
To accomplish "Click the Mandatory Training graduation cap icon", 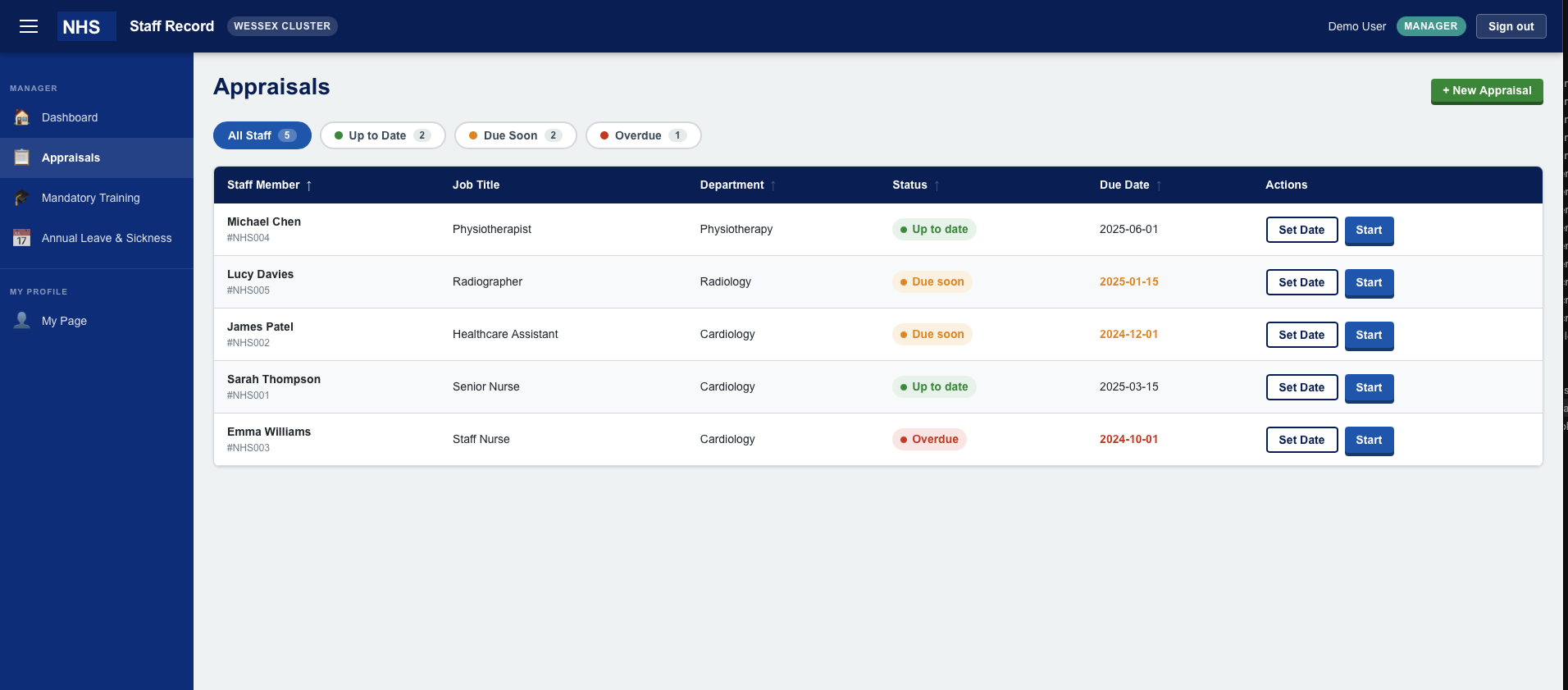I will tap(22, 198).
